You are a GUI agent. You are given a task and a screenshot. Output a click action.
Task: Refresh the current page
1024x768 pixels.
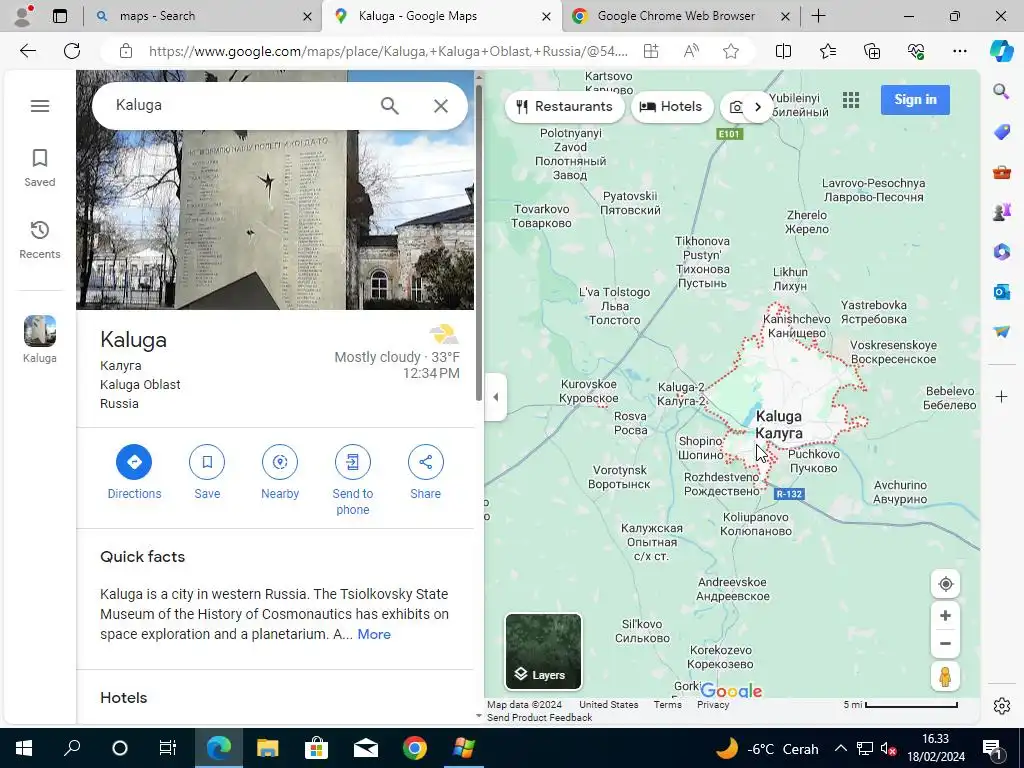pos(72,51)
